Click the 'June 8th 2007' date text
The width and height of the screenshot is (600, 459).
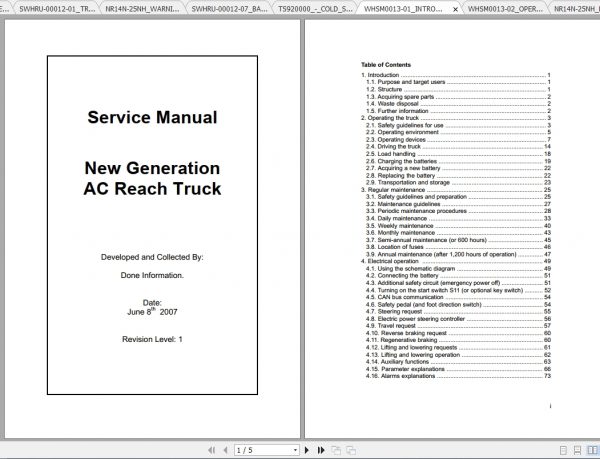(152, 311)
